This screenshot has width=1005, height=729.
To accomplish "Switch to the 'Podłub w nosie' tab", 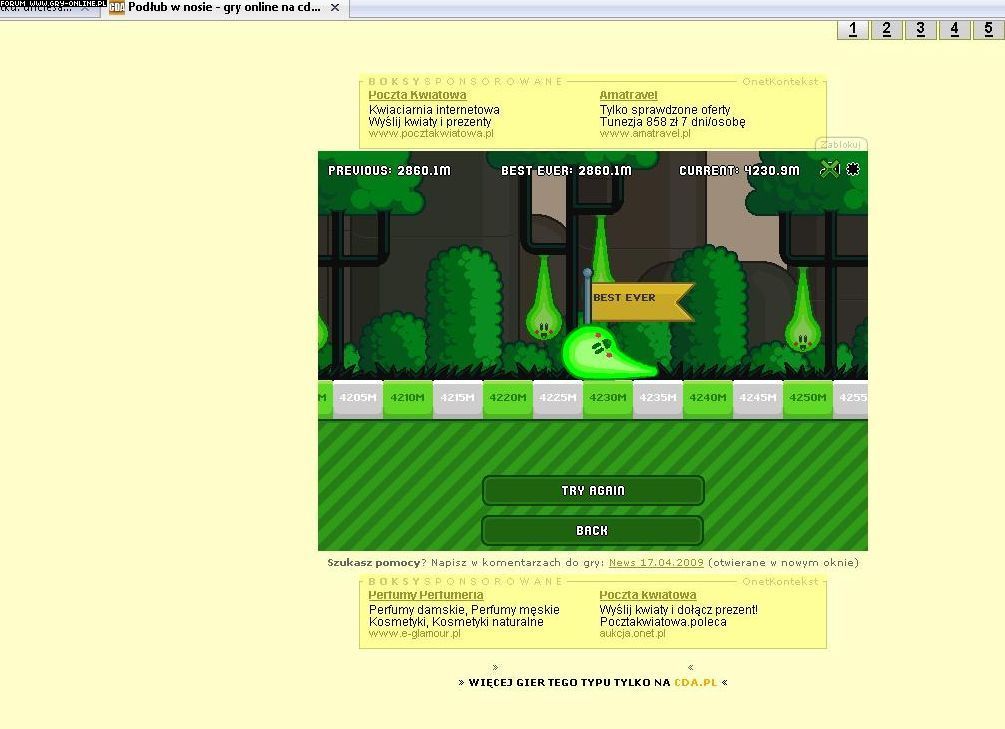I will coord(224,8).
